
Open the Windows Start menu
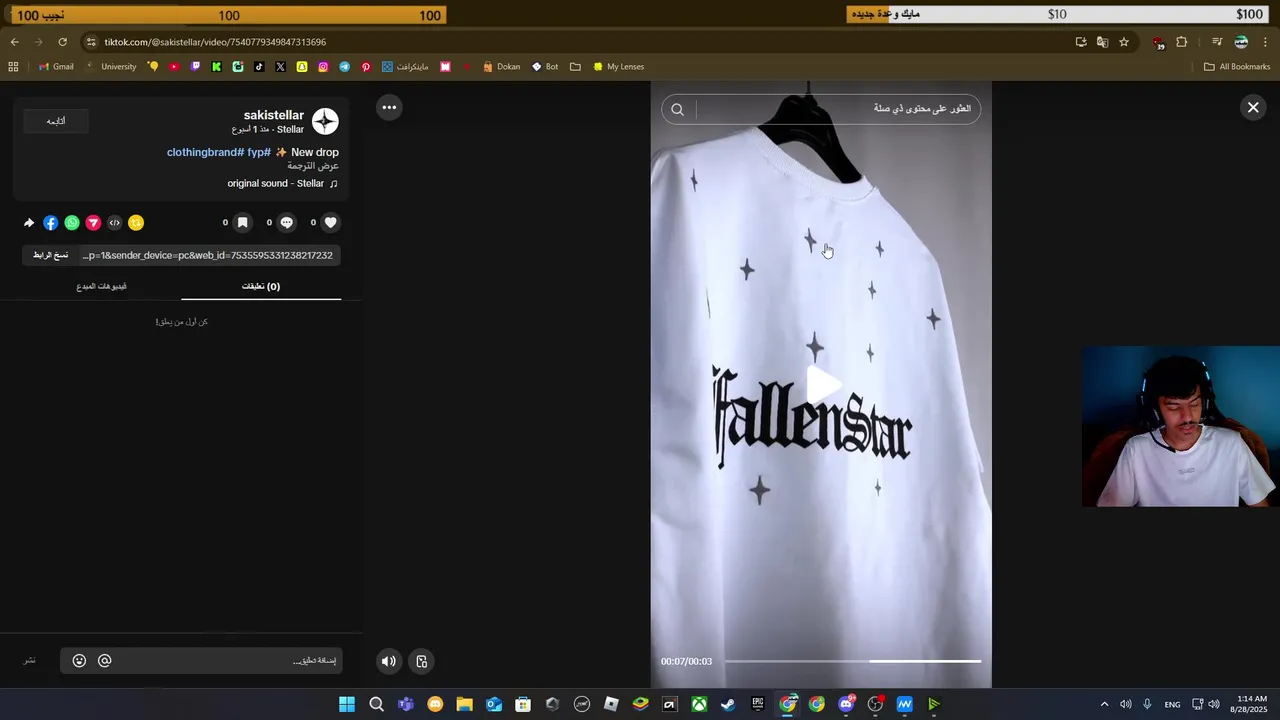346,704
